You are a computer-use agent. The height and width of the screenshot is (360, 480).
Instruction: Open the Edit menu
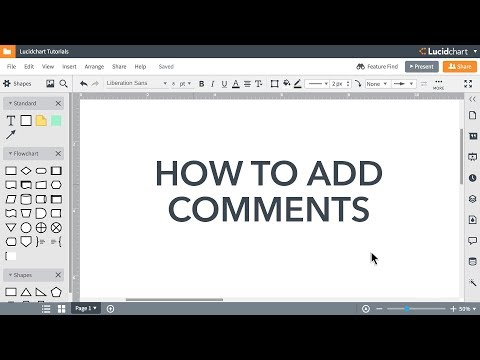coord(29,67)
